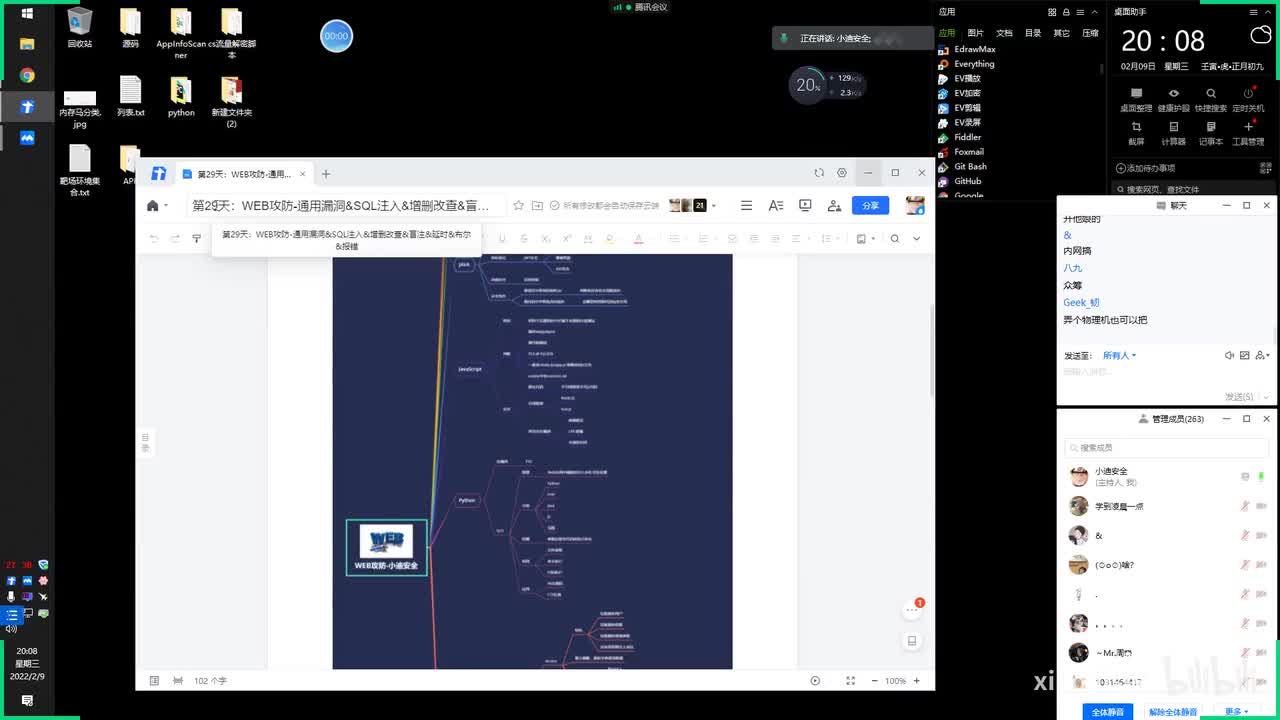The image size is (1280, 720).
Task: Zoom out with the minus button
Action: [x=873, y=681]
